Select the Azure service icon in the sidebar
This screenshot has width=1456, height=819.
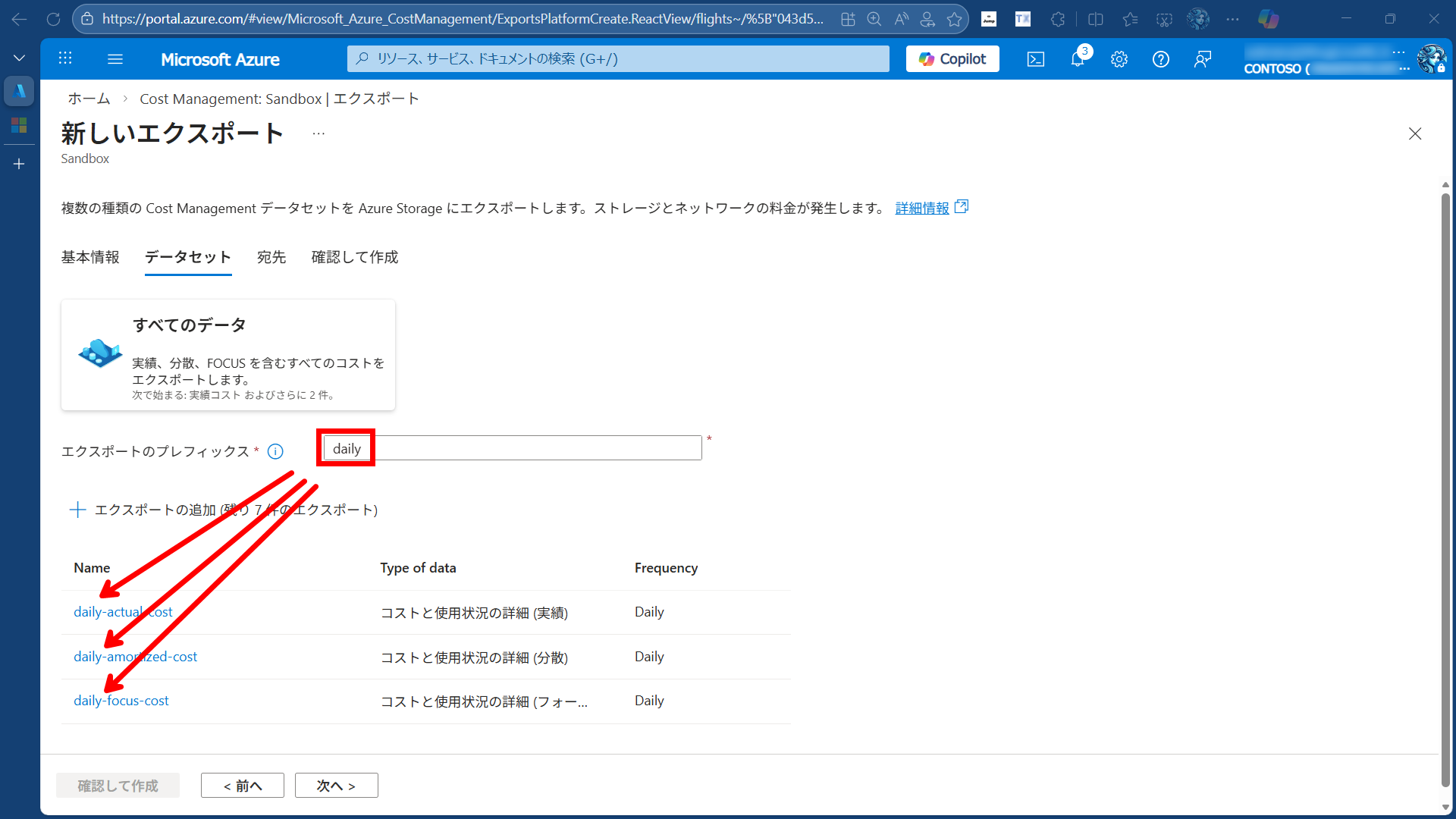pos(19,91)
